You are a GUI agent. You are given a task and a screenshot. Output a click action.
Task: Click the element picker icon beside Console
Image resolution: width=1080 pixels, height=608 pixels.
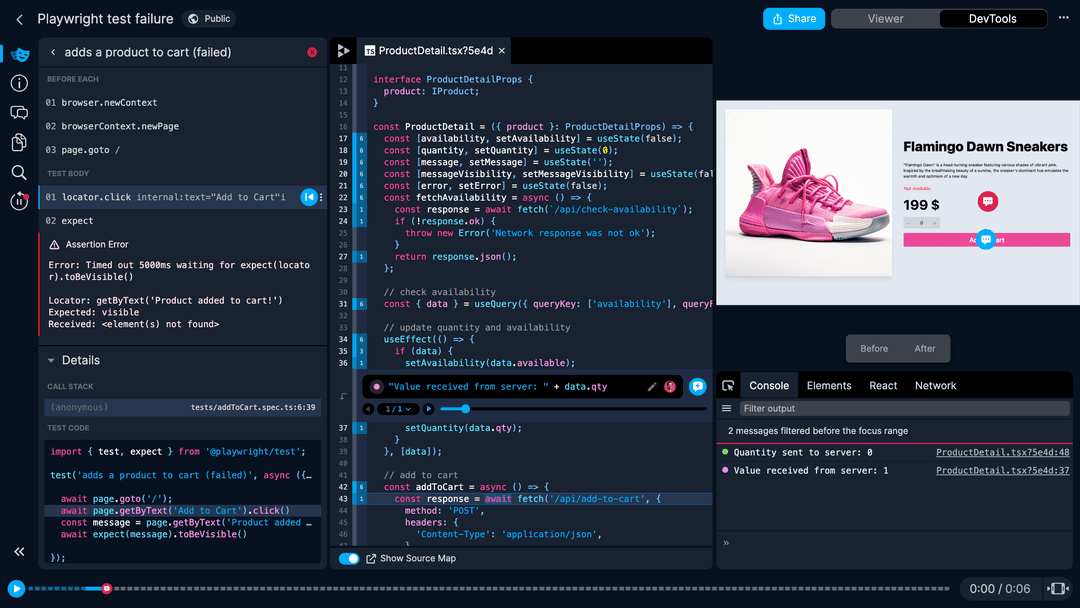point(728,386)
